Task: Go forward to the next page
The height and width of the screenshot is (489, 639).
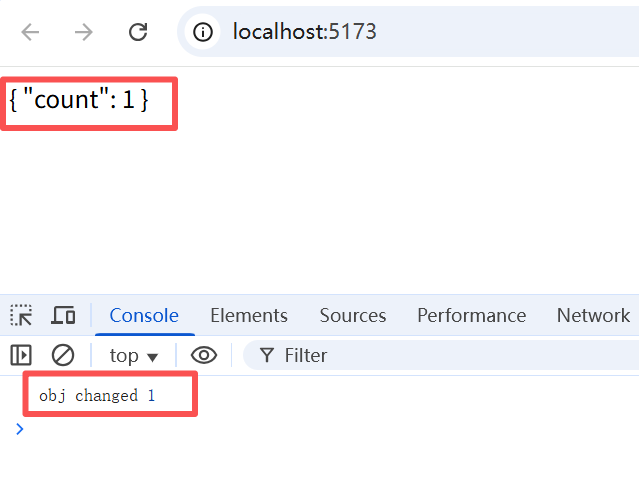Action: coord(84,32)
